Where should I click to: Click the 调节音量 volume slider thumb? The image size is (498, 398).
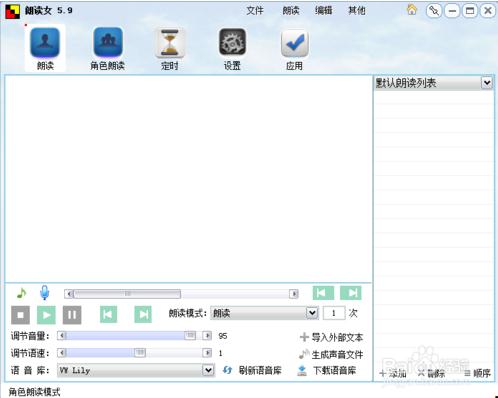(190, 335)
